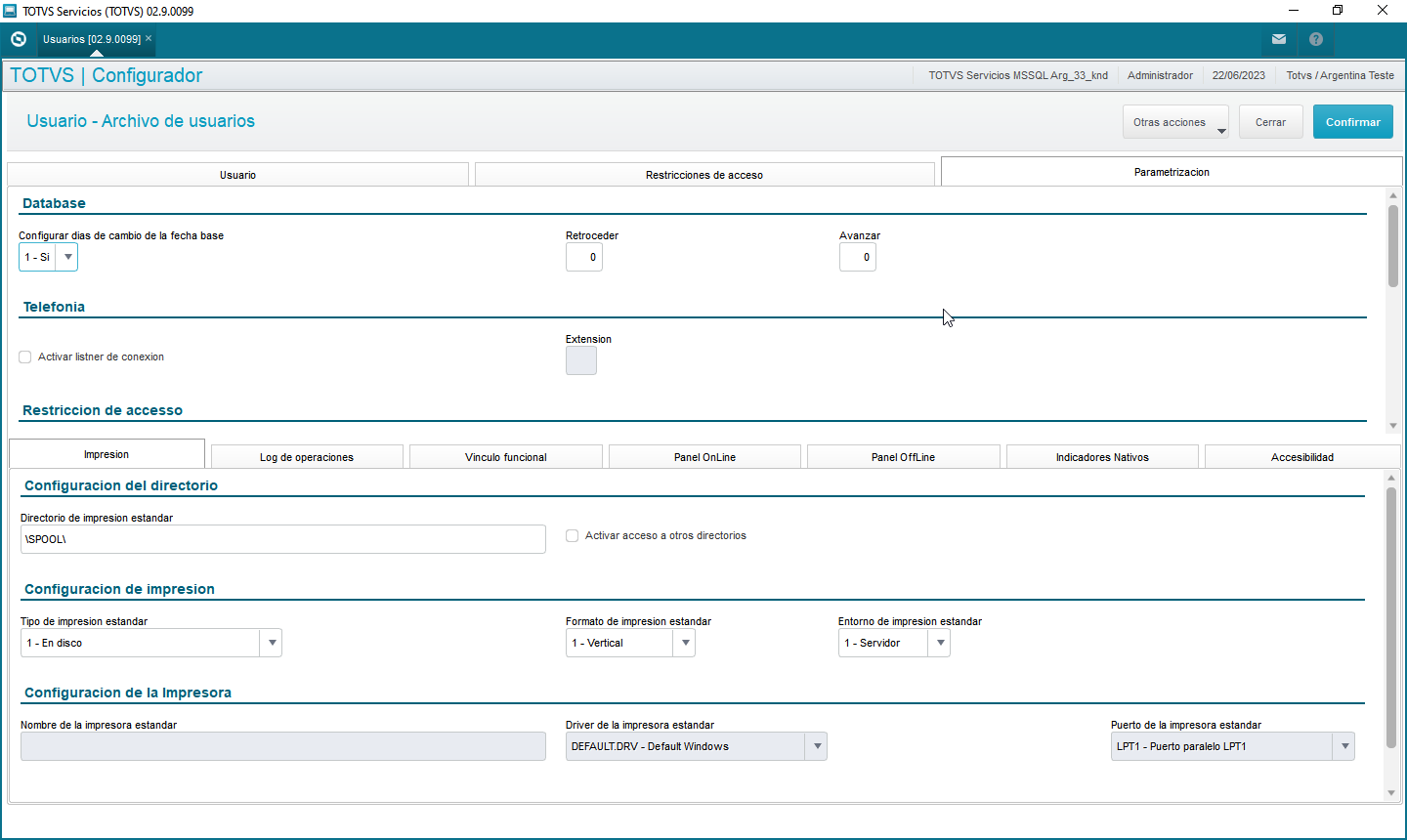
Task: Select the Parametrizacion tab
Action: [1172, 172]
